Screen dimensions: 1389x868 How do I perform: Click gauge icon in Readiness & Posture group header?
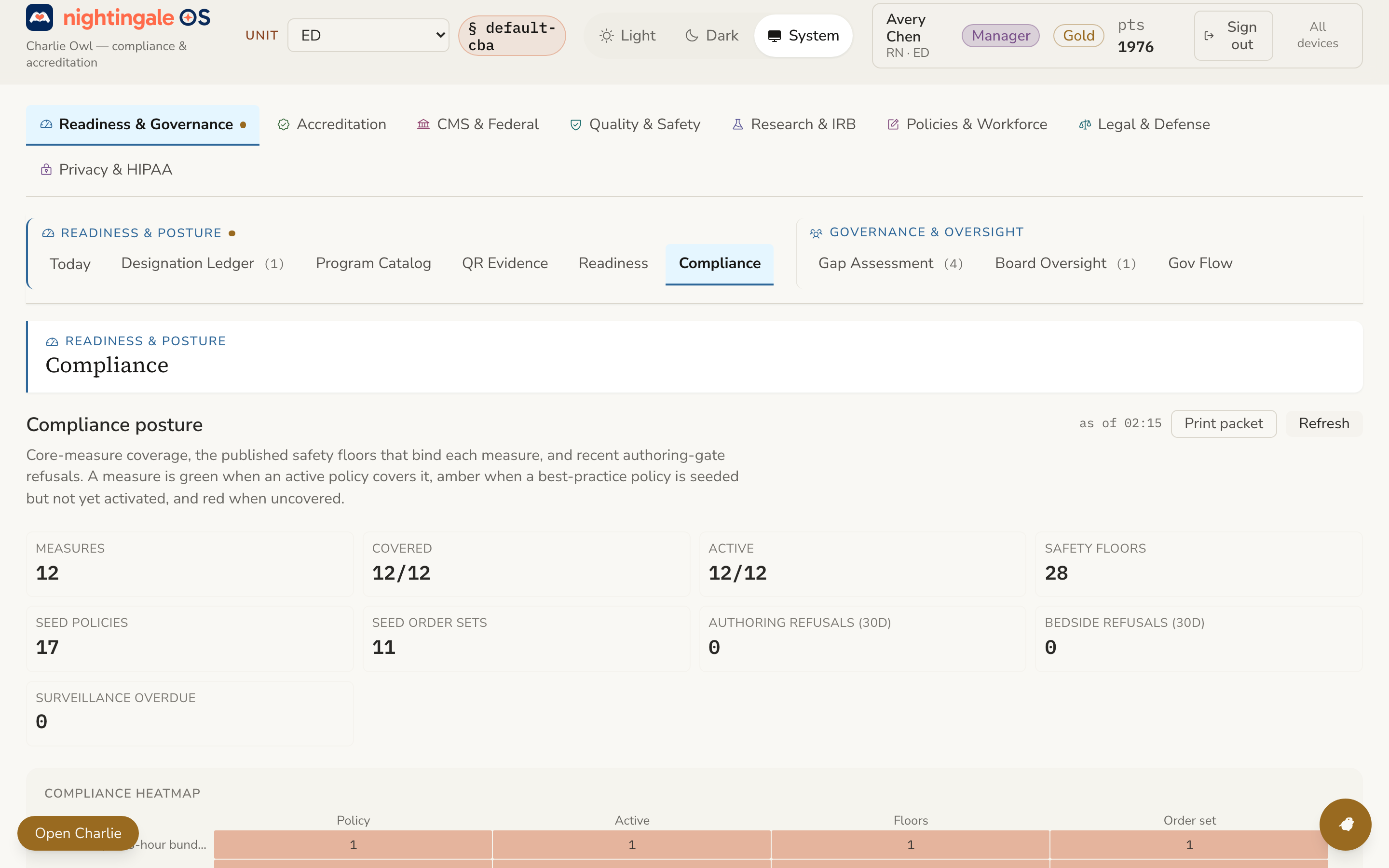click(48, 233)
